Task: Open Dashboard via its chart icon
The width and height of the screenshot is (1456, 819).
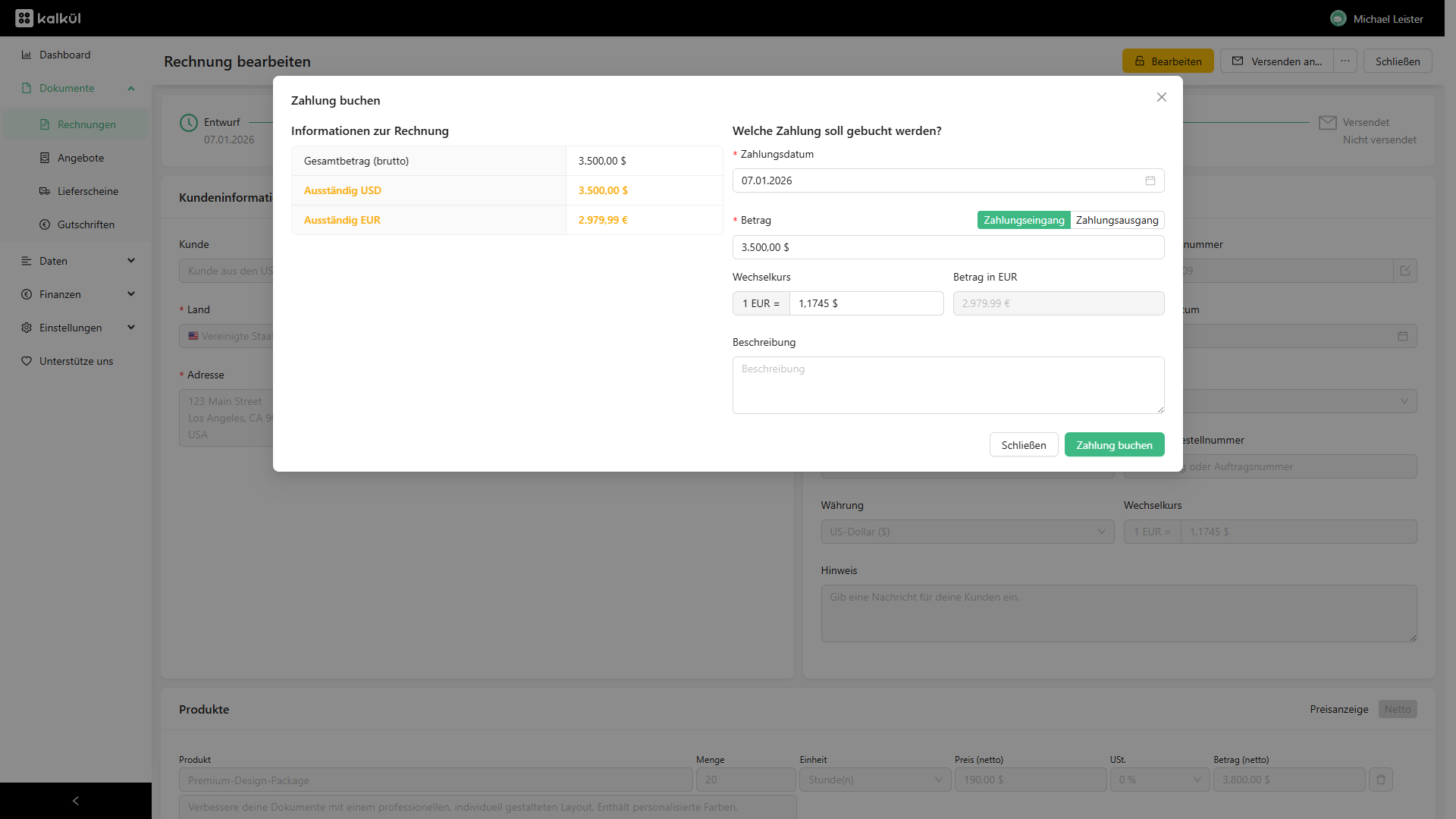Action: pyautogui.click(x=27, y=55)
